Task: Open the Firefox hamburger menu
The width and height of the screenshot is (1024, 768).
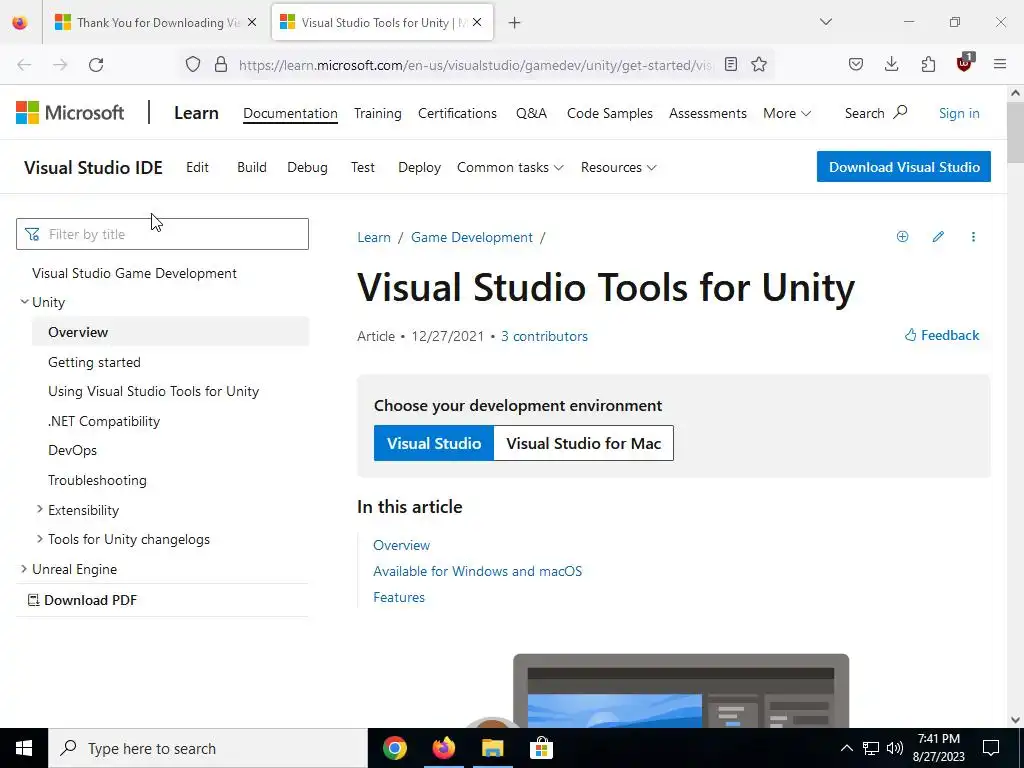Action: 1000,64
